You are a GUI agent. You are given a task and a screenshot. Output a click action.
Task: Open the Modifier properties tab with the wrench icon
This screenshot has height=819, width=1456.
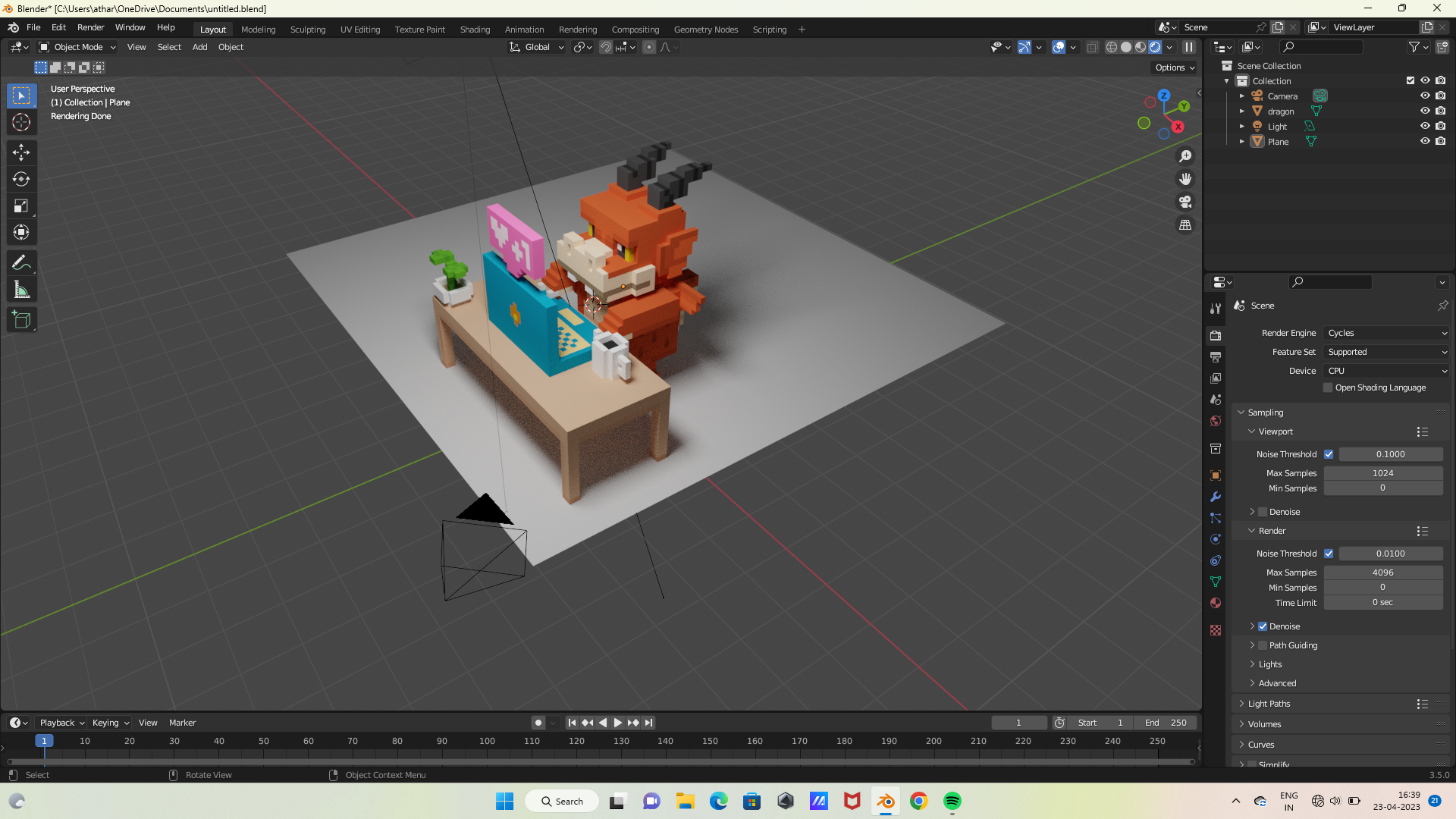[x=1215, y=497]
